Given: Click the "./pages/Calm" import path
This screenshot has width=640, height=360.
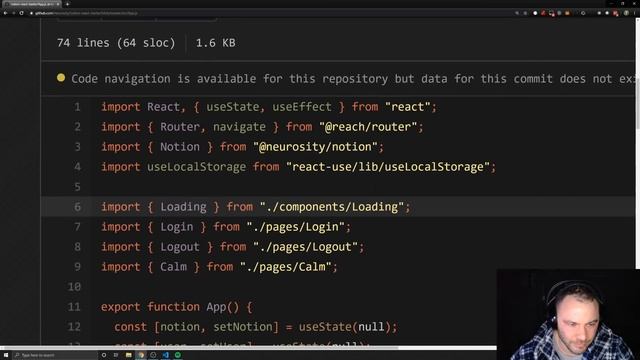Looking at the screenshot, I should click(x=286, y=267).
